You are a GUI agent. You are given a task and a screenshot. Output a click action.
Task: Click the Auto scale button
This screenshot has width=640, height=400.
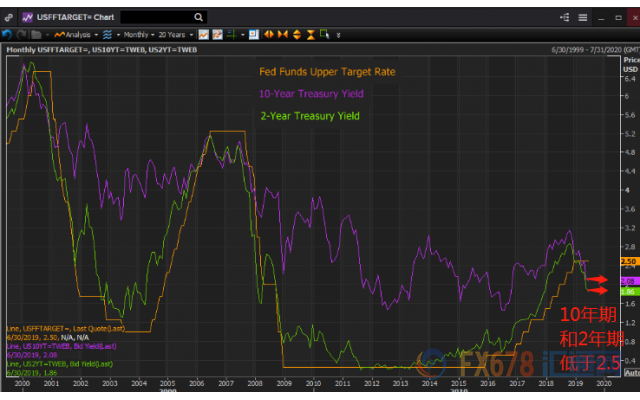click(x=632, y=373)
